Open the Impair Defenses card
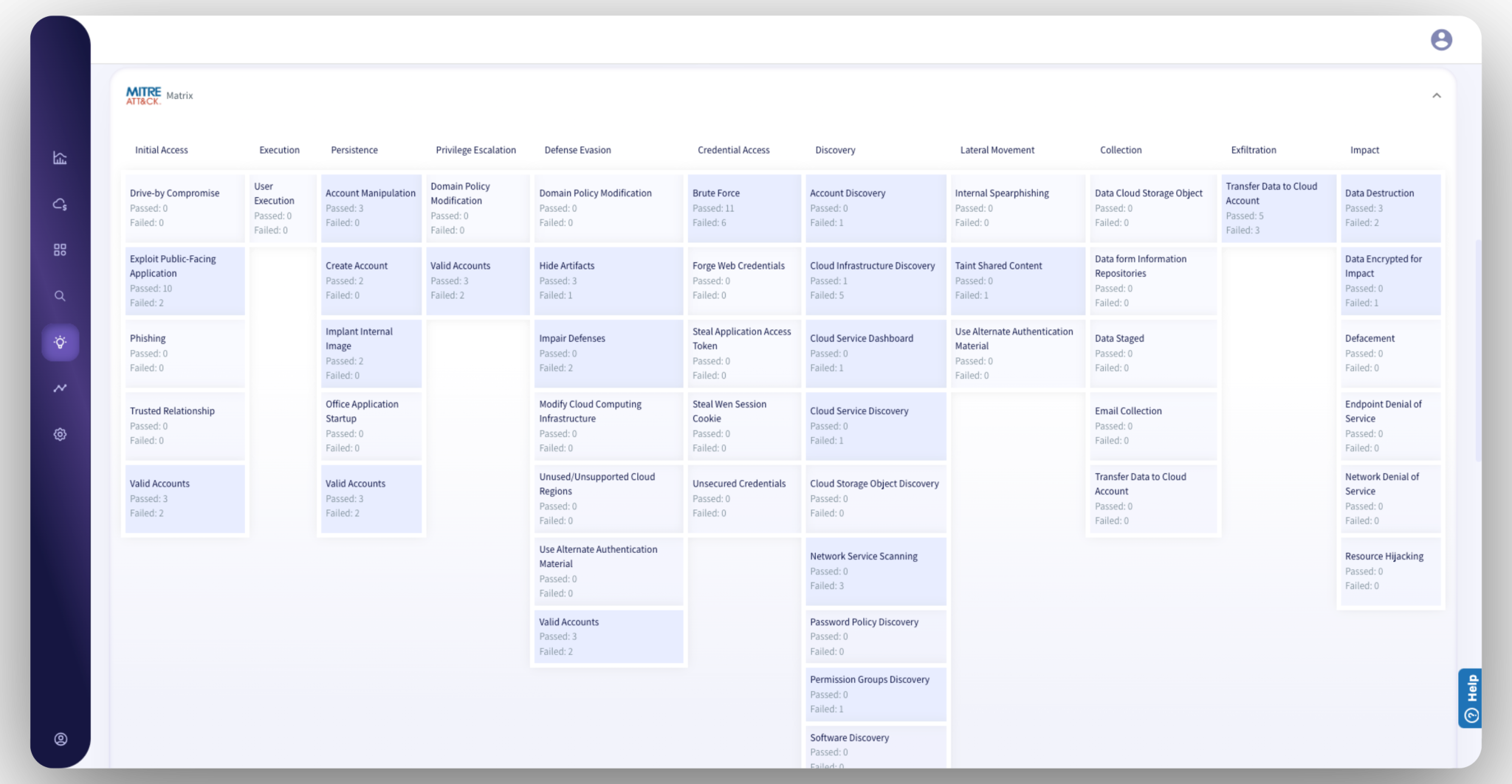1512x784 pixels. [608, 353]
